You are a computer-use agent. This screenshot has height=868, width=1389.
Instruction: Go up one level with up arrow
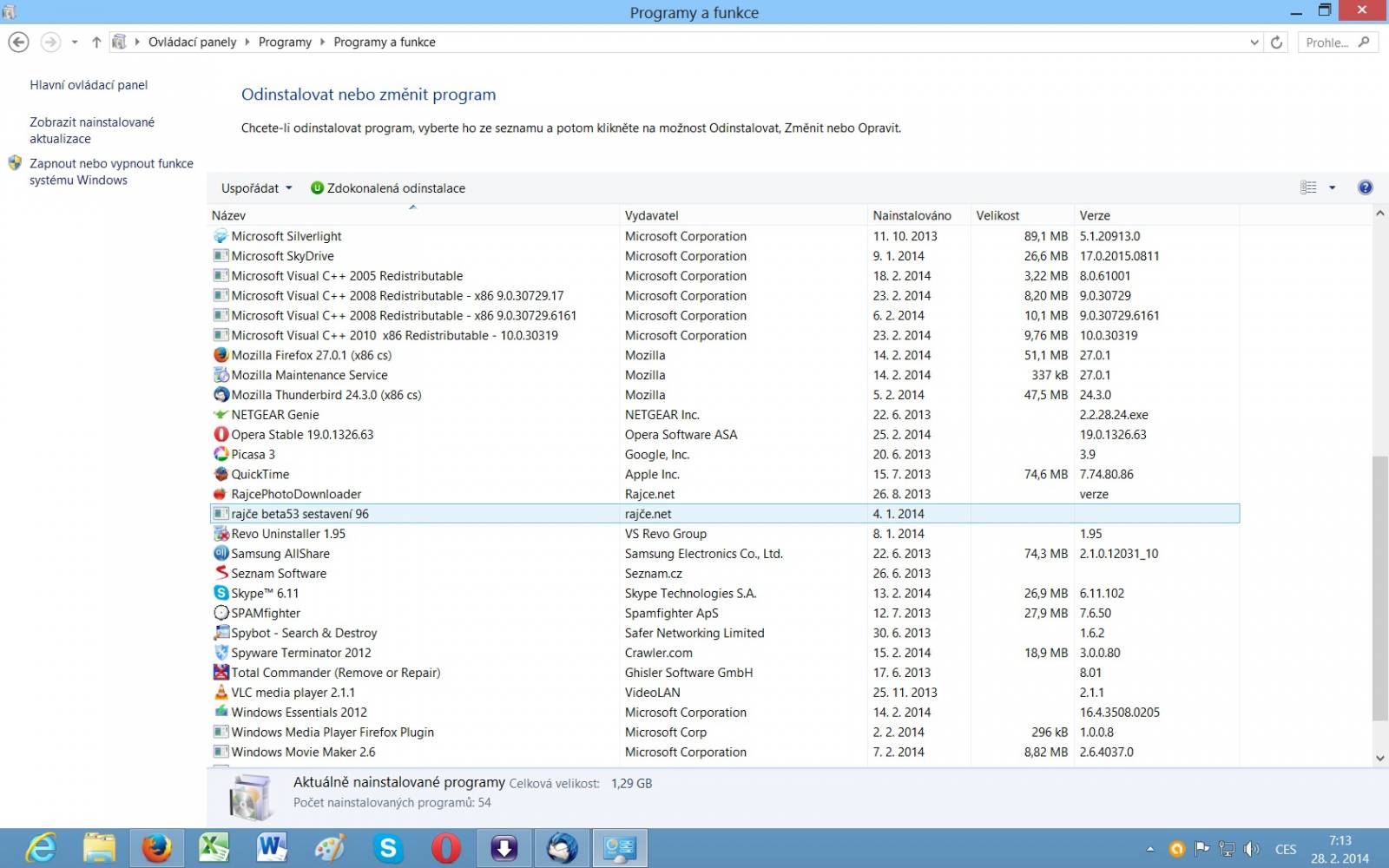click(96, 43)
